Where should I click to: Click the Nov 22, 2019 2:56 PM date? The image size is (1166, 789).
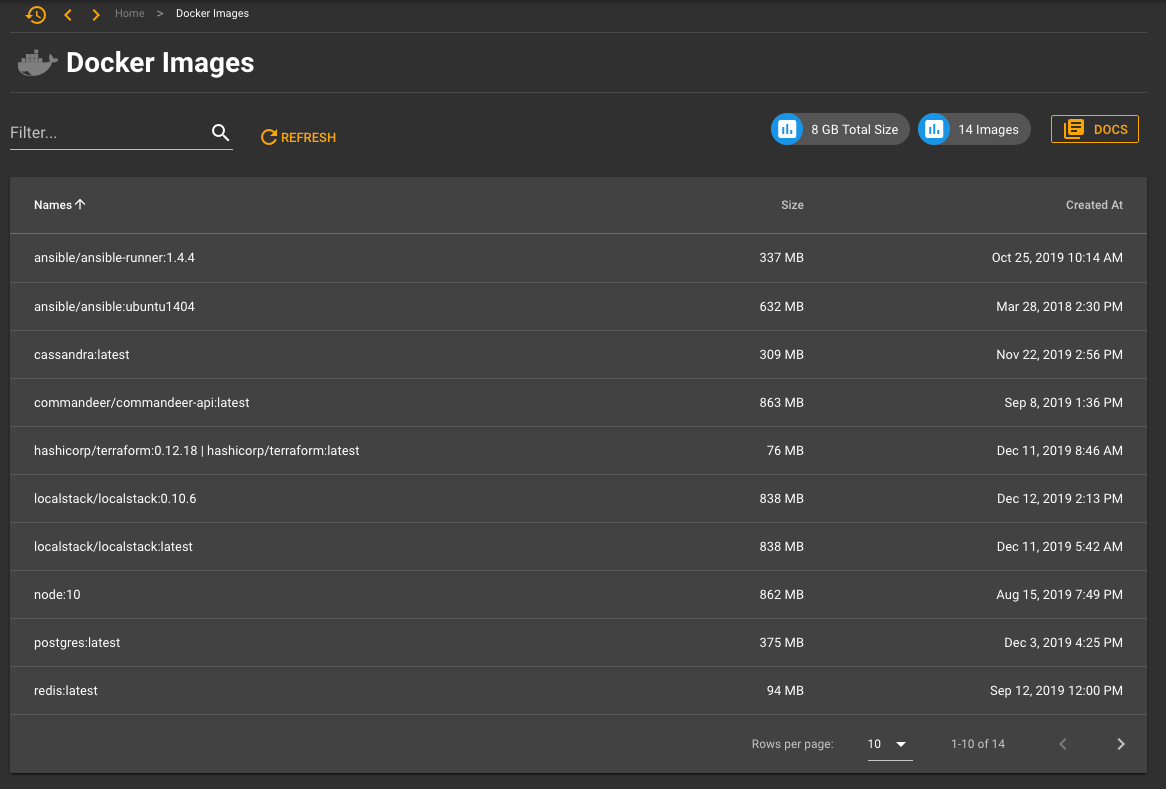click(1060, 355)
